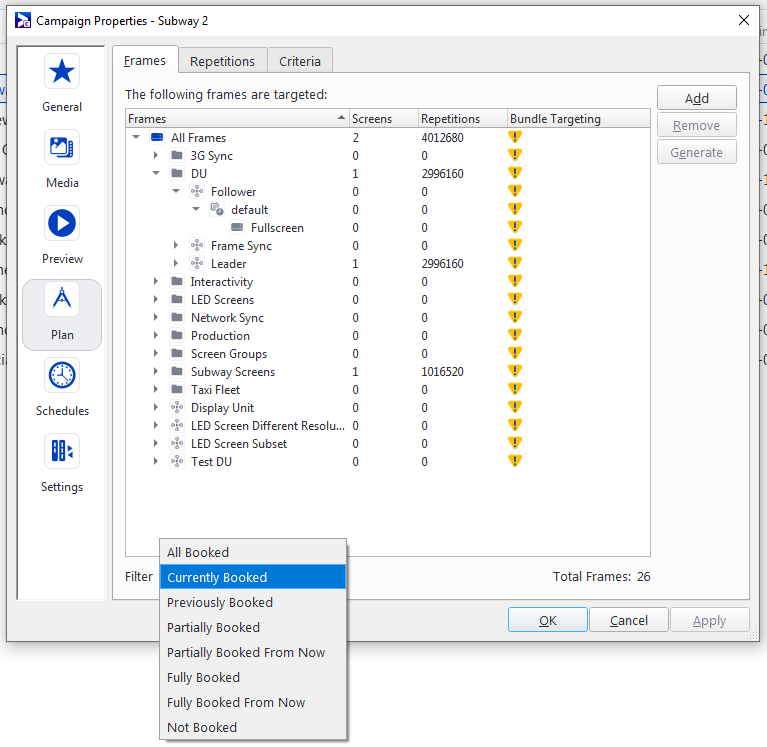The height and width of the screenshot is (747, 767).
Task: Open the Settings section icon
Action: (x=62, y=452)
